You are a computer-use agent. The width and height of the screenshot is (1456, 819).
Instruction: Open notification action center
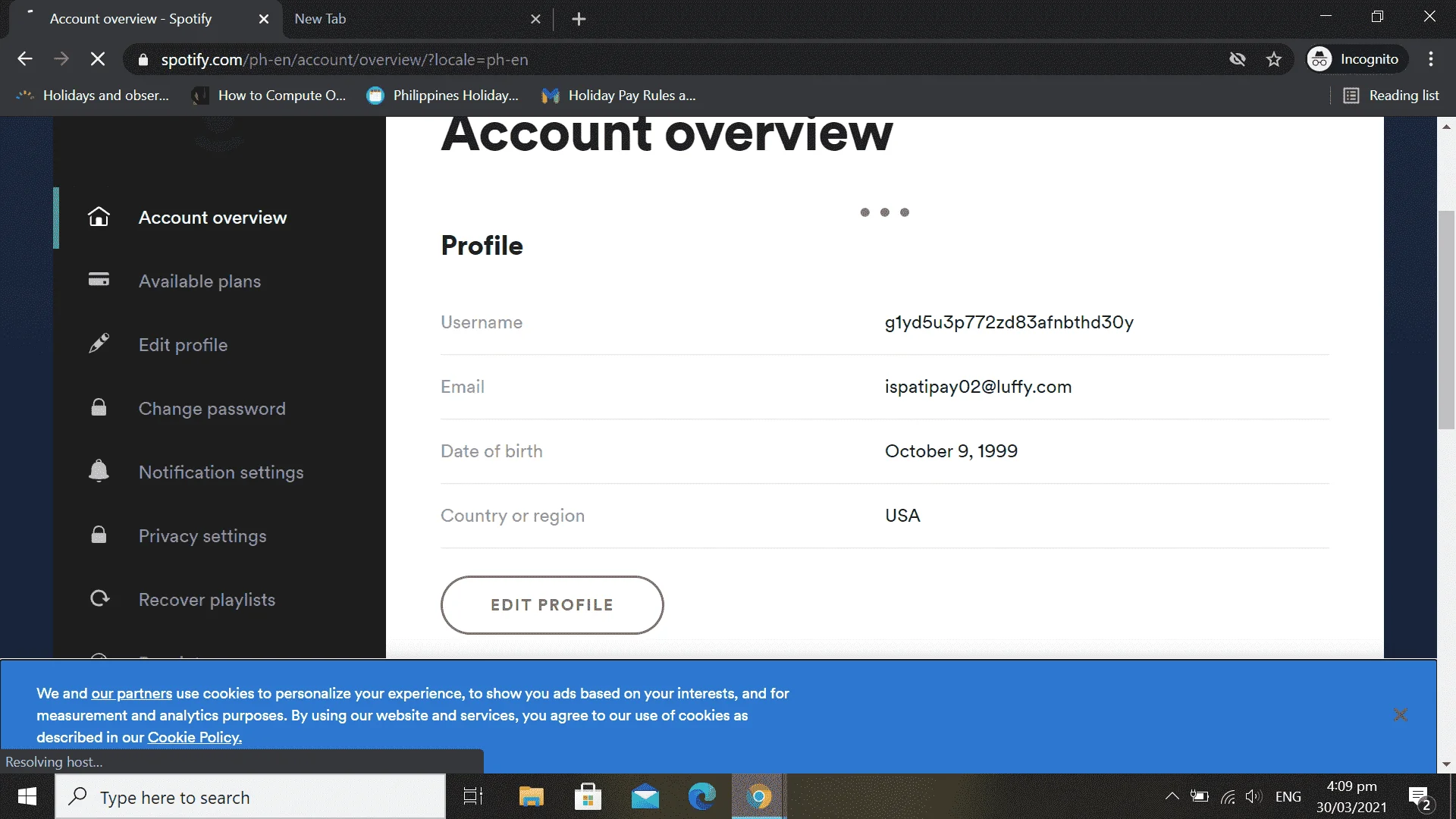[x=1420, y=798]
